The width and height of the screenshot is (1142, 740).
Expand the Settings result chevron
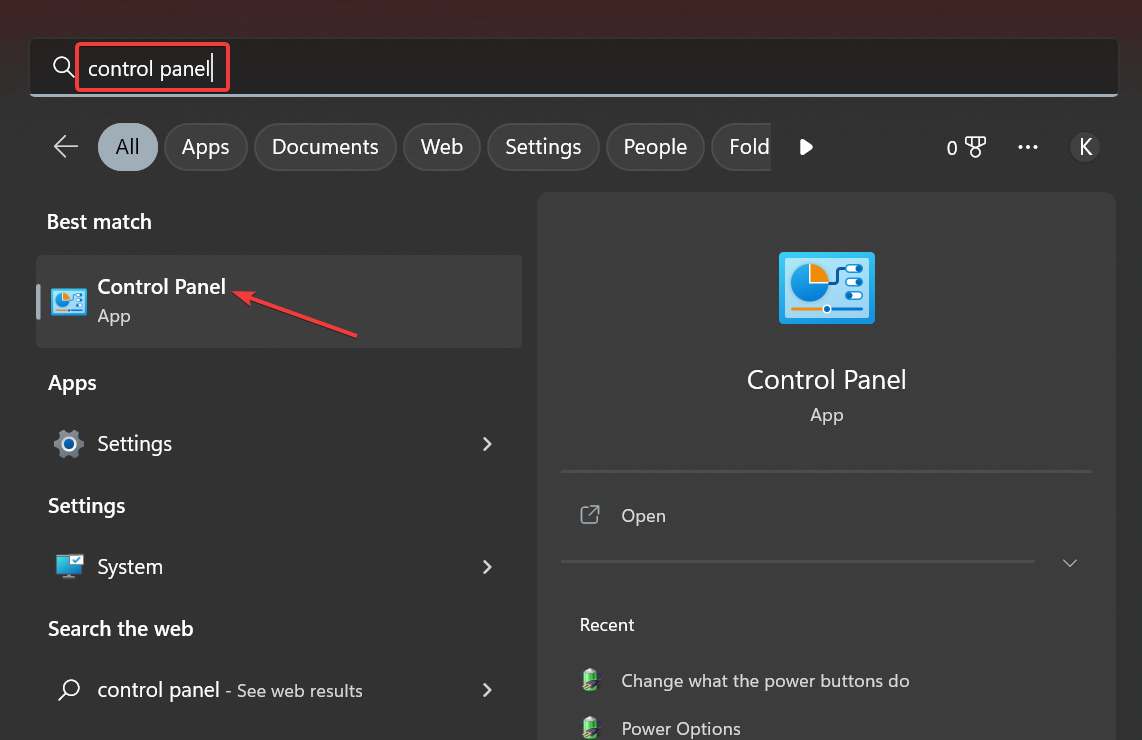click(x=487, y=444)
